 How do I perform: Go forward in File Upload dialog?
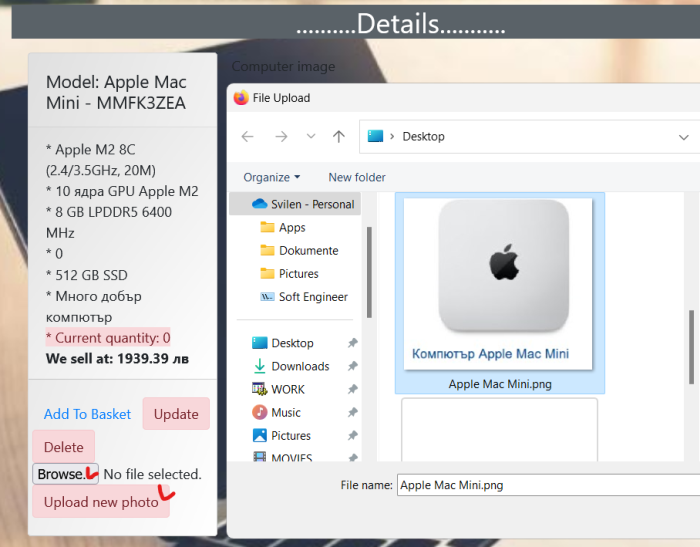pyautogui.click(x=281, y=136)
